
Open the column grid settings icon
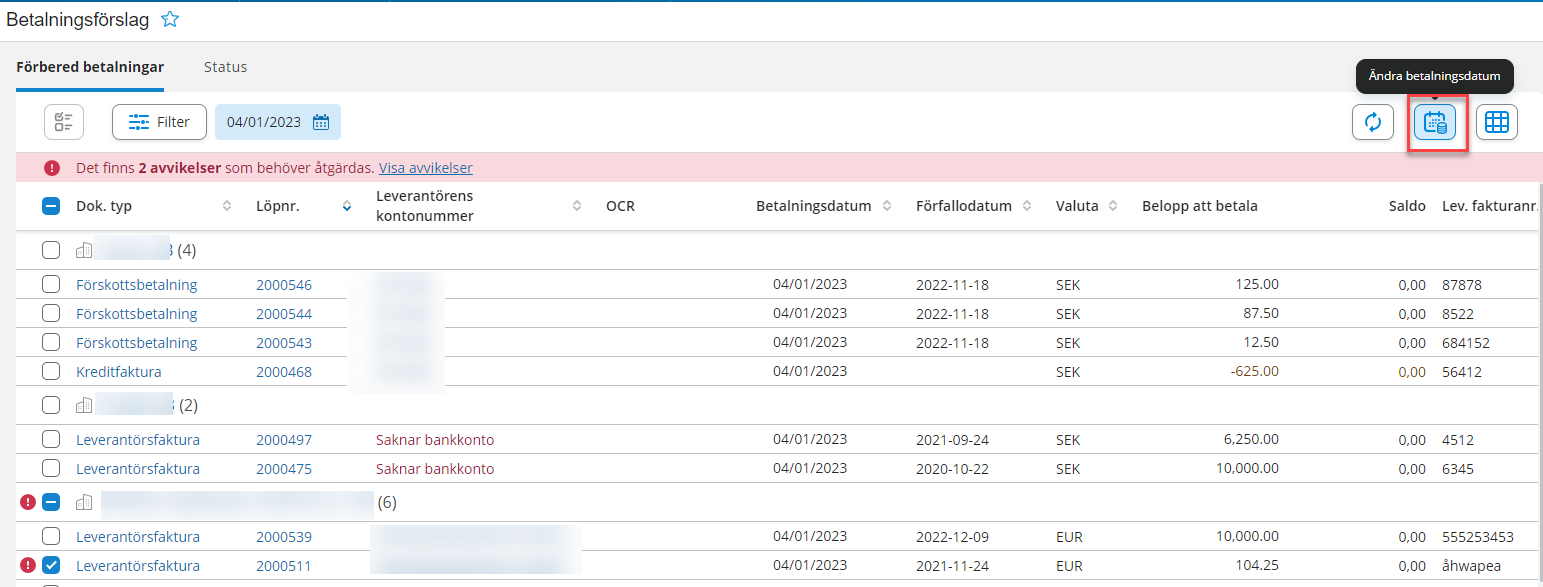[x=1496, y=122]
